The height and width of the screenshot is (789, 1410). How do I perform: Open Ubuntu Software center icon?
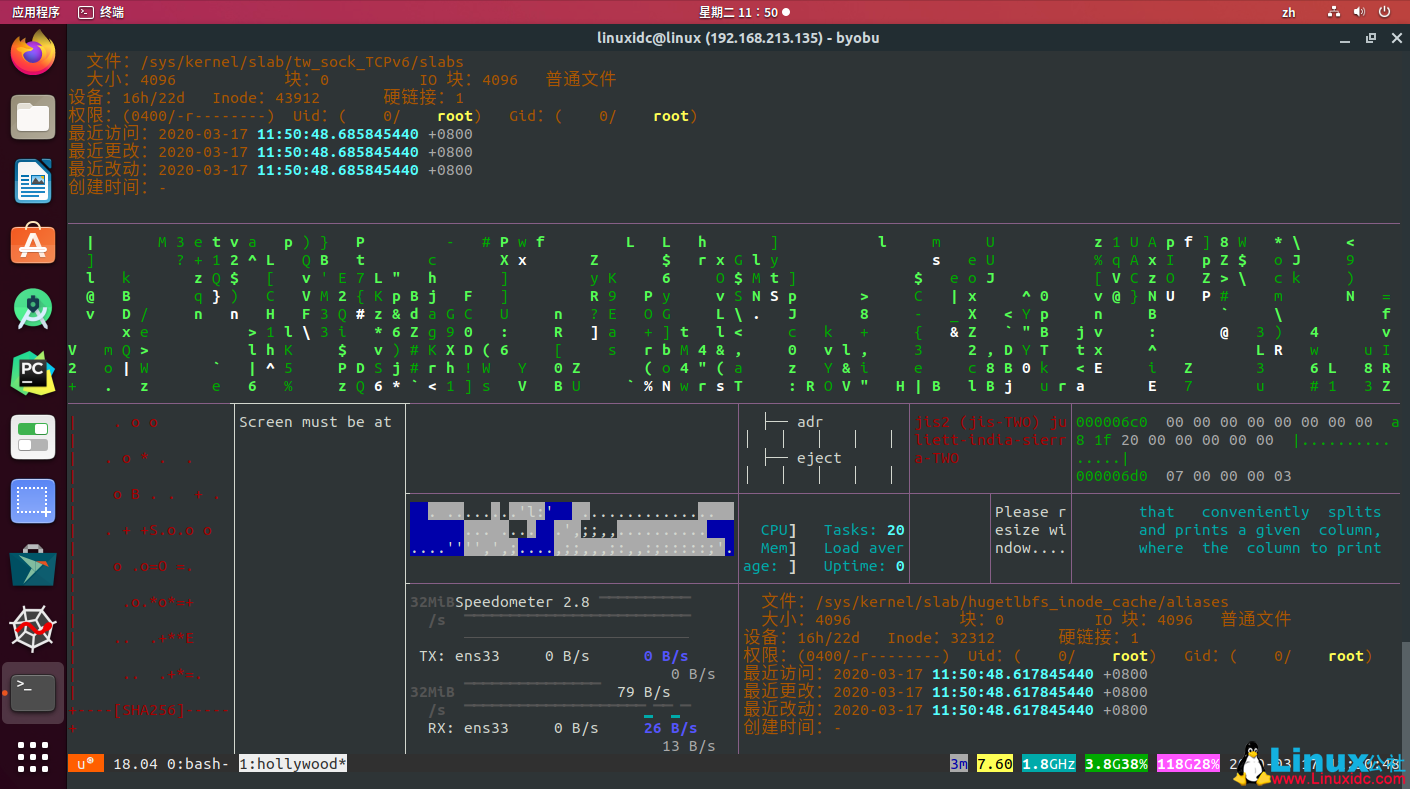(x=33, y=244)
